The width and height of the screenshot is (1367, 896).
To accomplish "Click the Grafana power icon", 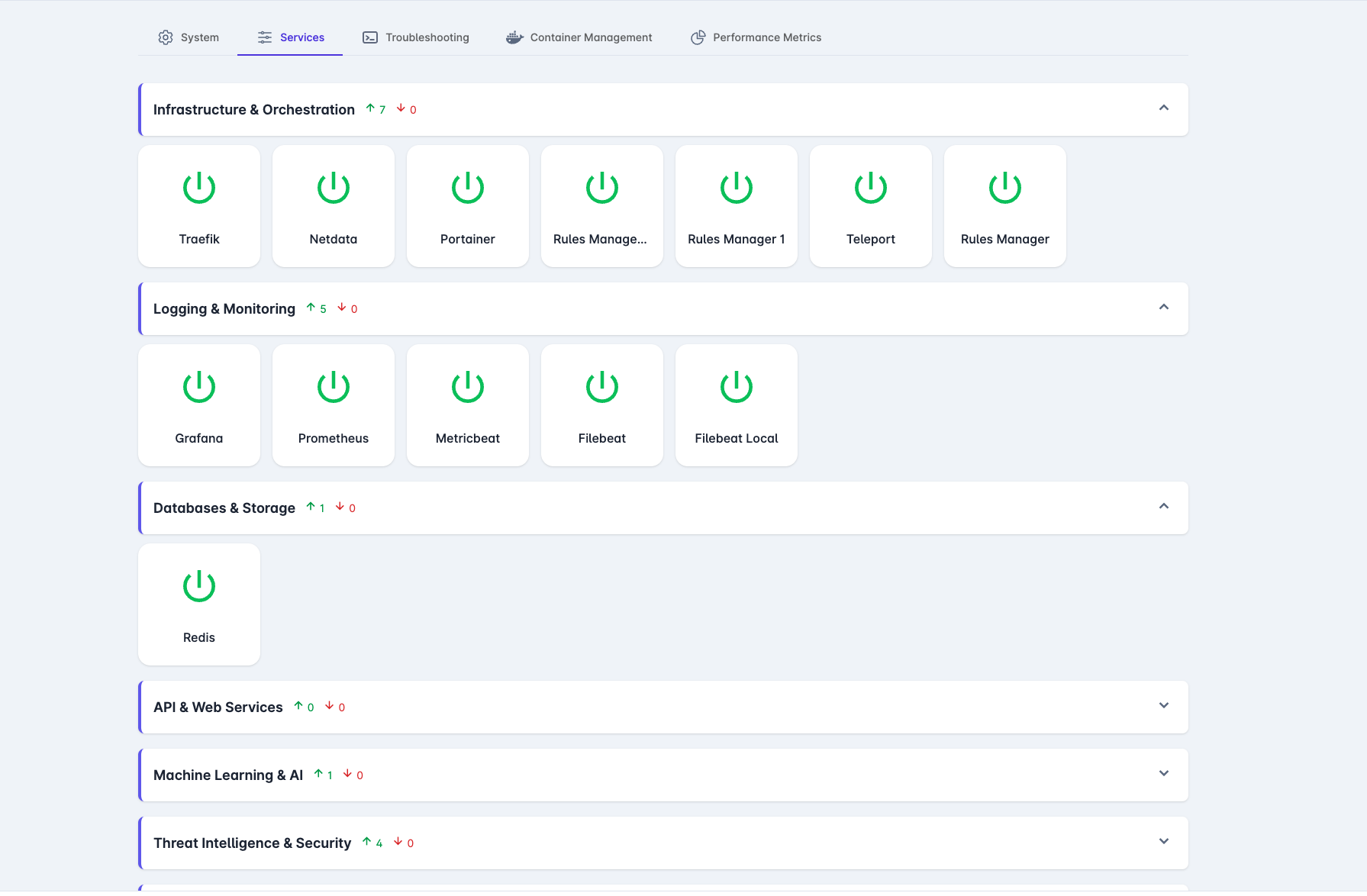I will (199, 387).
